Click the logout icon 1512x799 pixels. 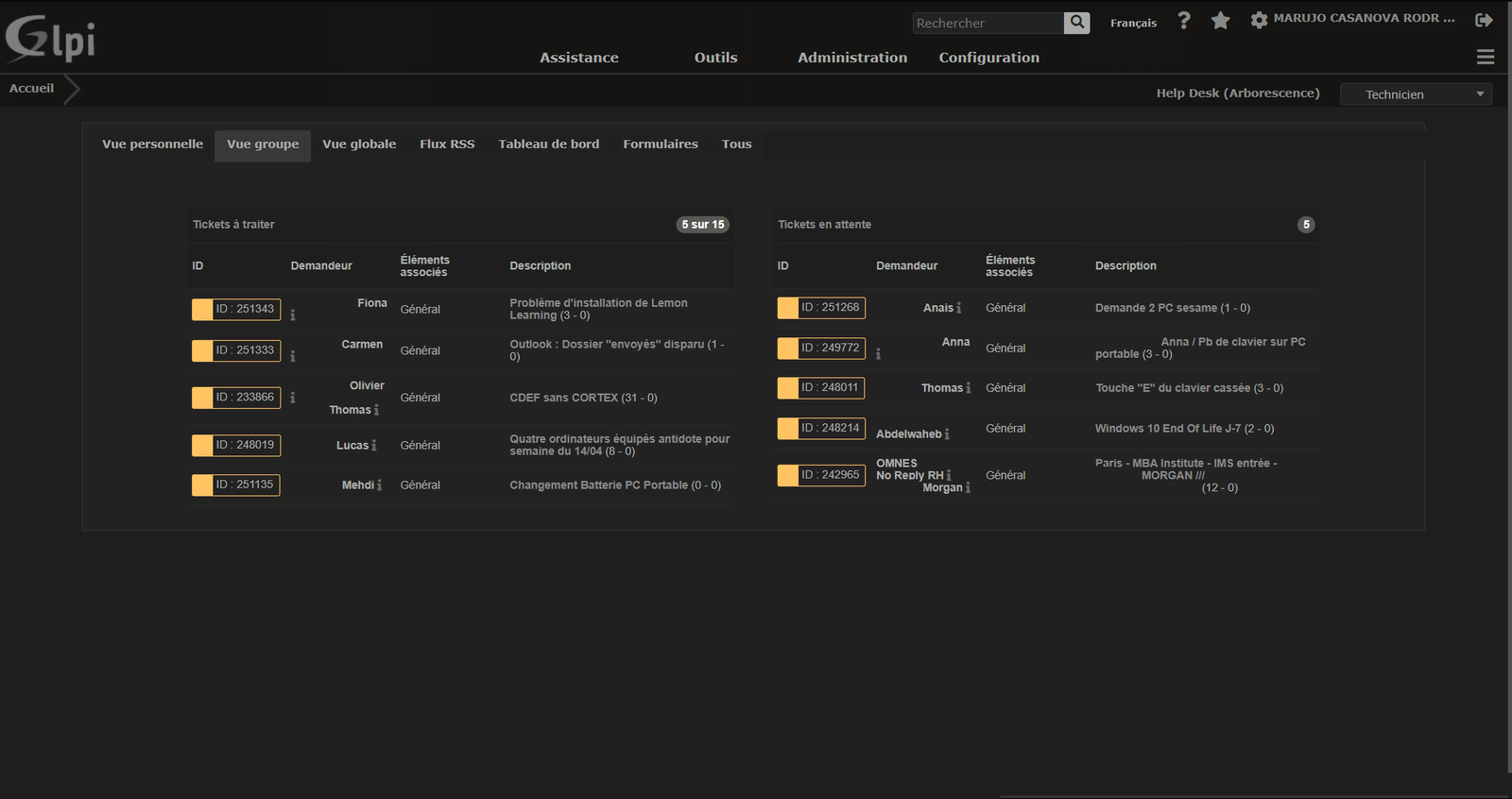coord(1484,20)
